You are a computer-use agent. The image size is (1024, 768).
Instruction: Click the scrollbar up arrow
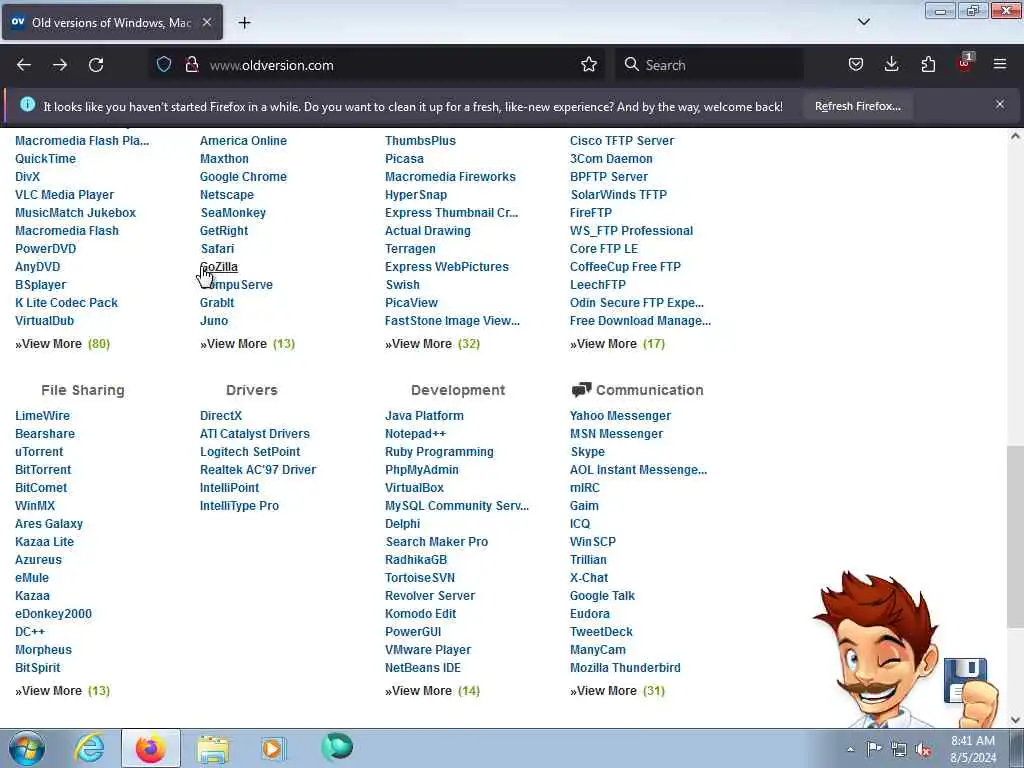coord(1015,136)
